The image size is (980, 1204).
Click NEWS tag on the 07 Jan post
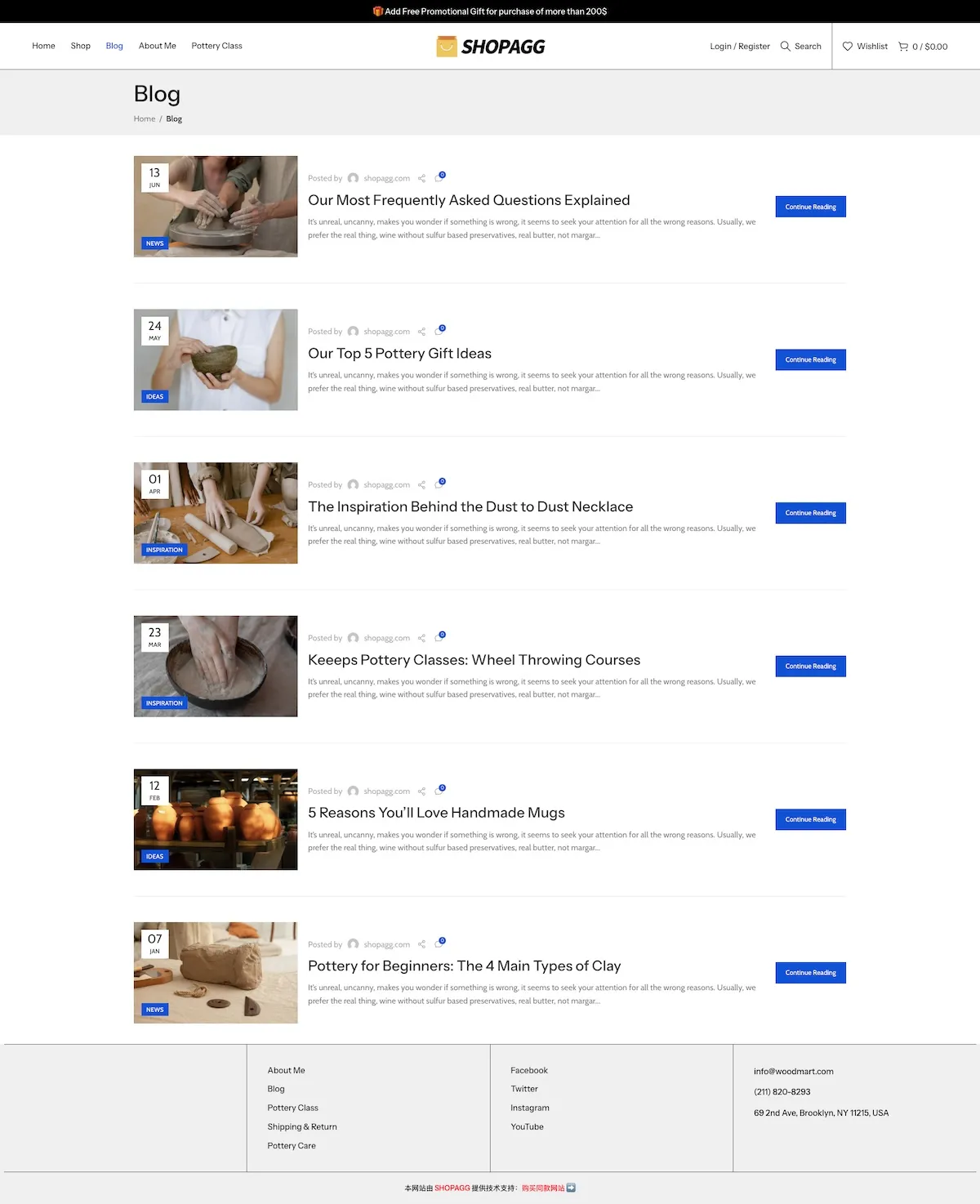tap(155, 1010)
